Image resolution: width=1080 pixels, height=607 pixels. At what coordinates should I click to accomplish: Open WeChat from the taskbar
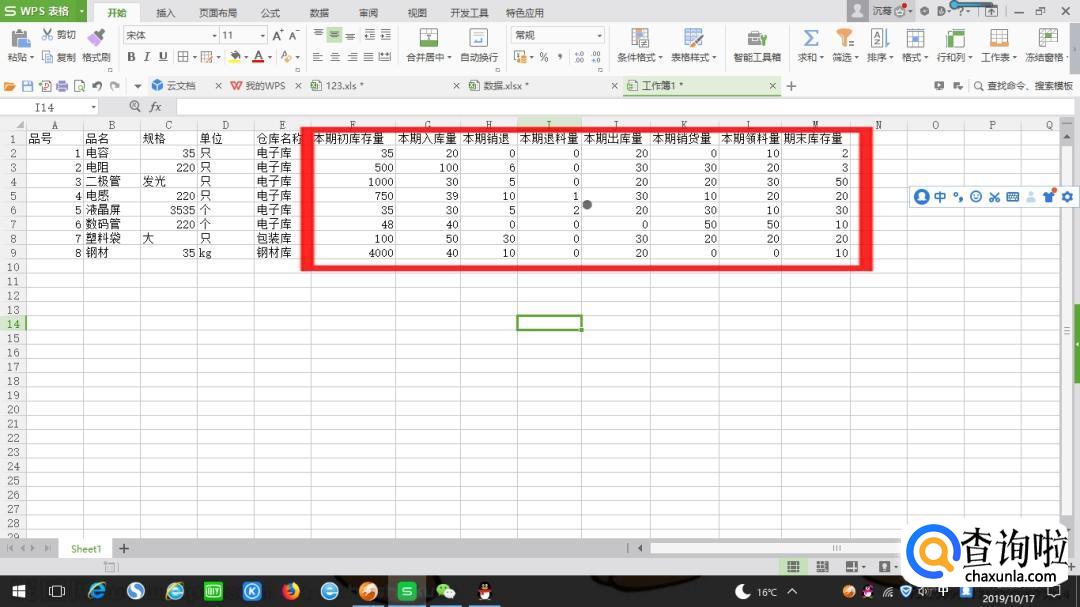tap(446, 591)
